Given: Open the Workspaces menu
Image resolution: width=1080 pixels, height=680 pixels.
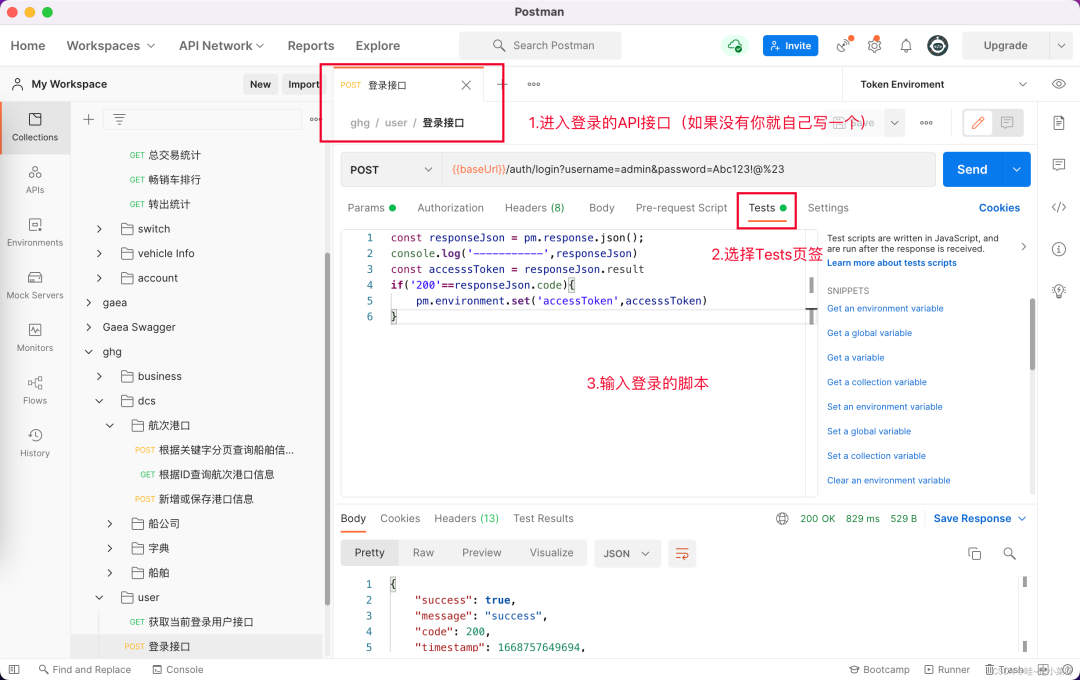Looking at the screenshot, I should (x=111, y=45).
